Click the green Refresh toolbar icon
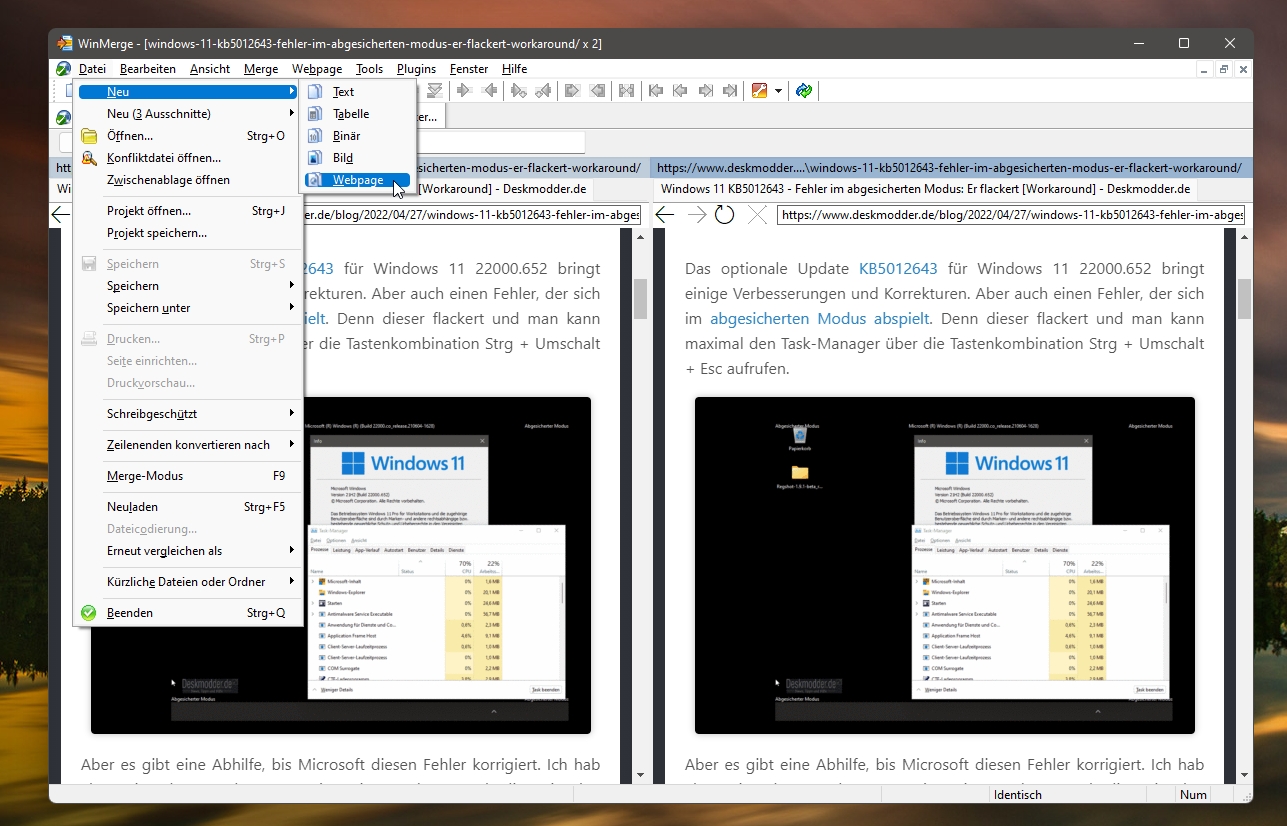 (x=804, y=91)
